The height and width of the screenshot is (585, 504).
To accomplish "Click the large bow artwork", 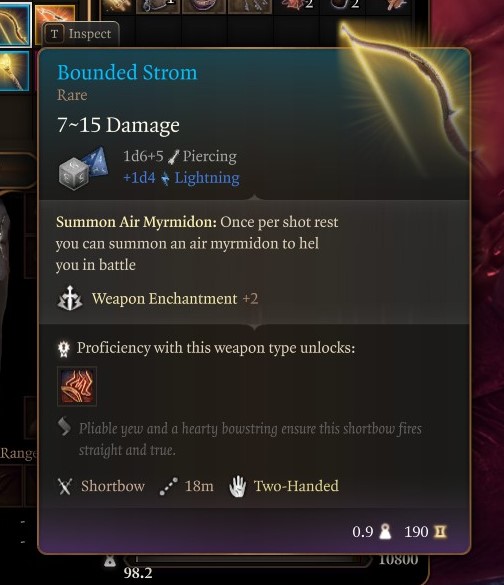I will [x=403, y=93].
